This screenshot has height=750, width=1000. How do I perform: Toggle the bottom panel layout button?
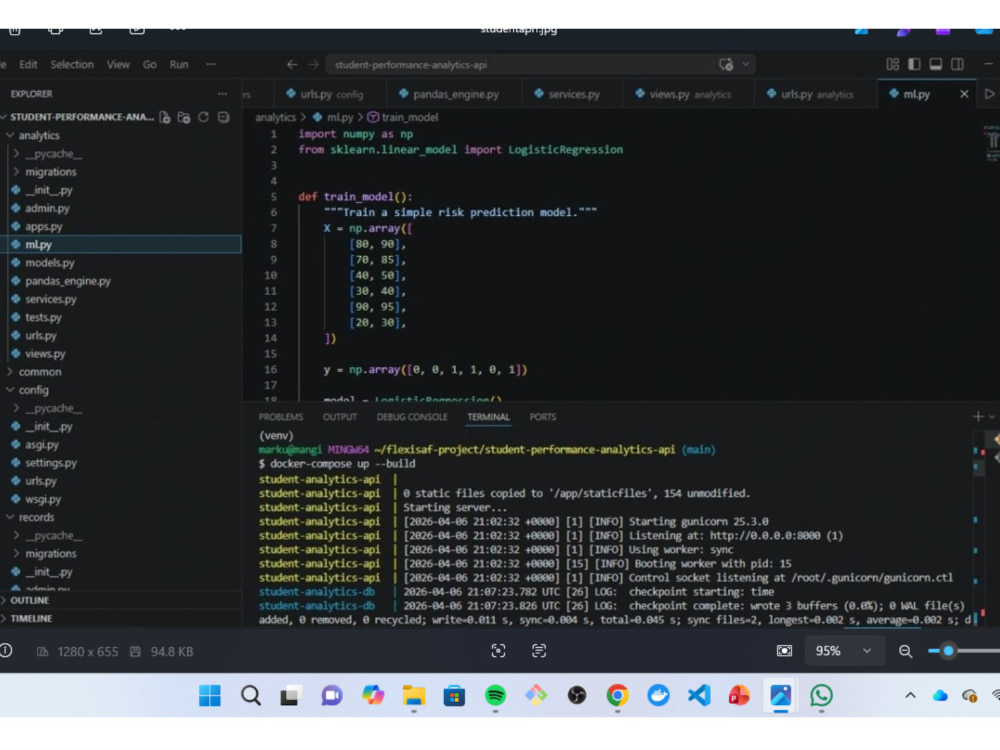coord(936,64)
